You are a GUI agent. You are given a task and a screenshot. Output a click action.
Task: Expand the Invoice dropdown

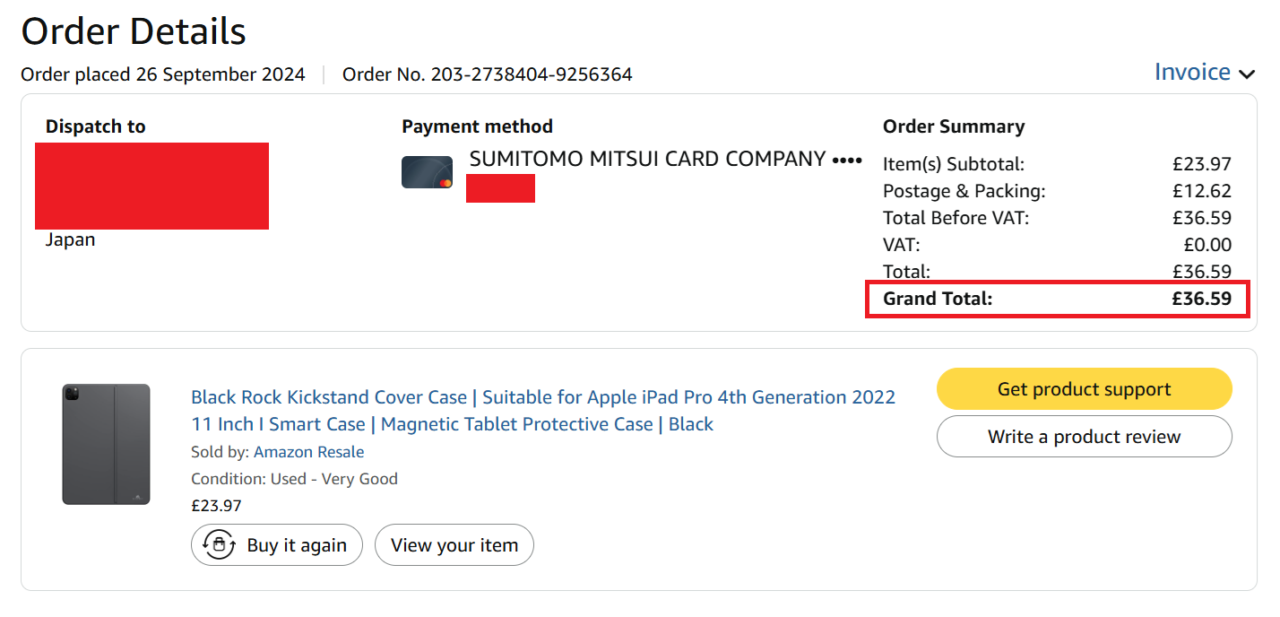click(x=1203, y=73)
